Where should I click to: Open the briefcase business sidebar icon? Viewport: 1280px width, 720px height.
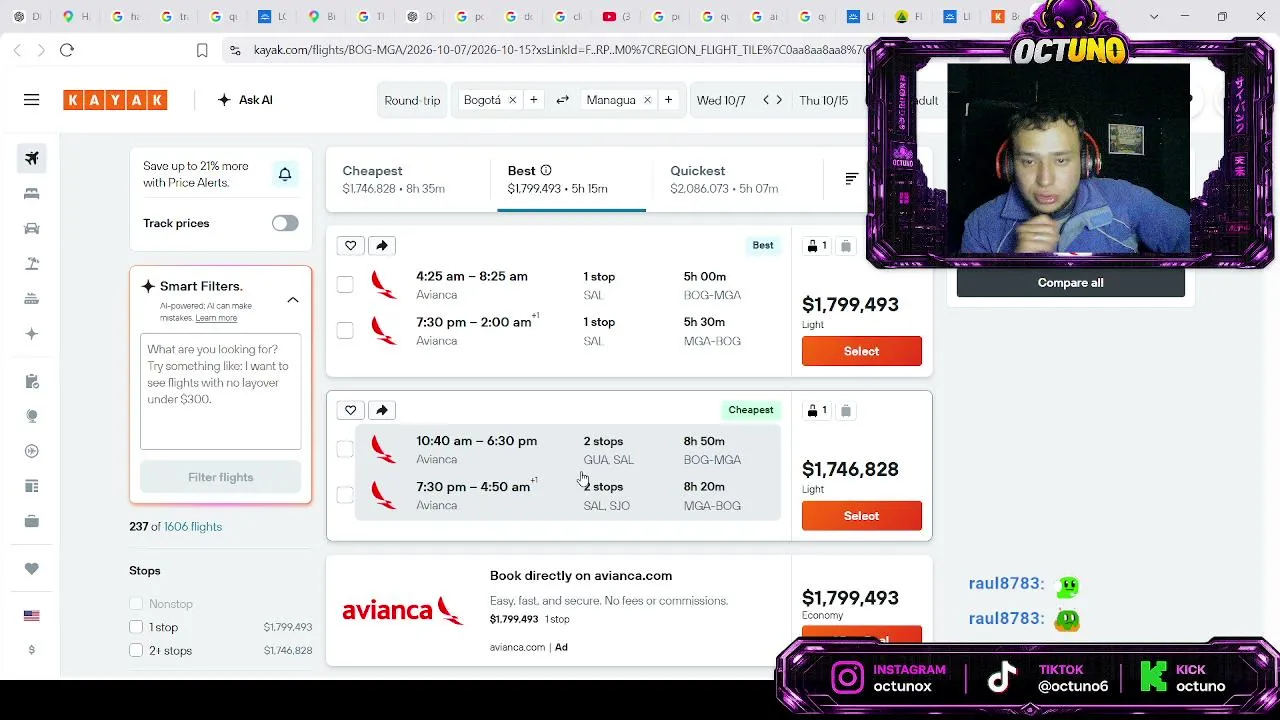[x=32, y=521]
